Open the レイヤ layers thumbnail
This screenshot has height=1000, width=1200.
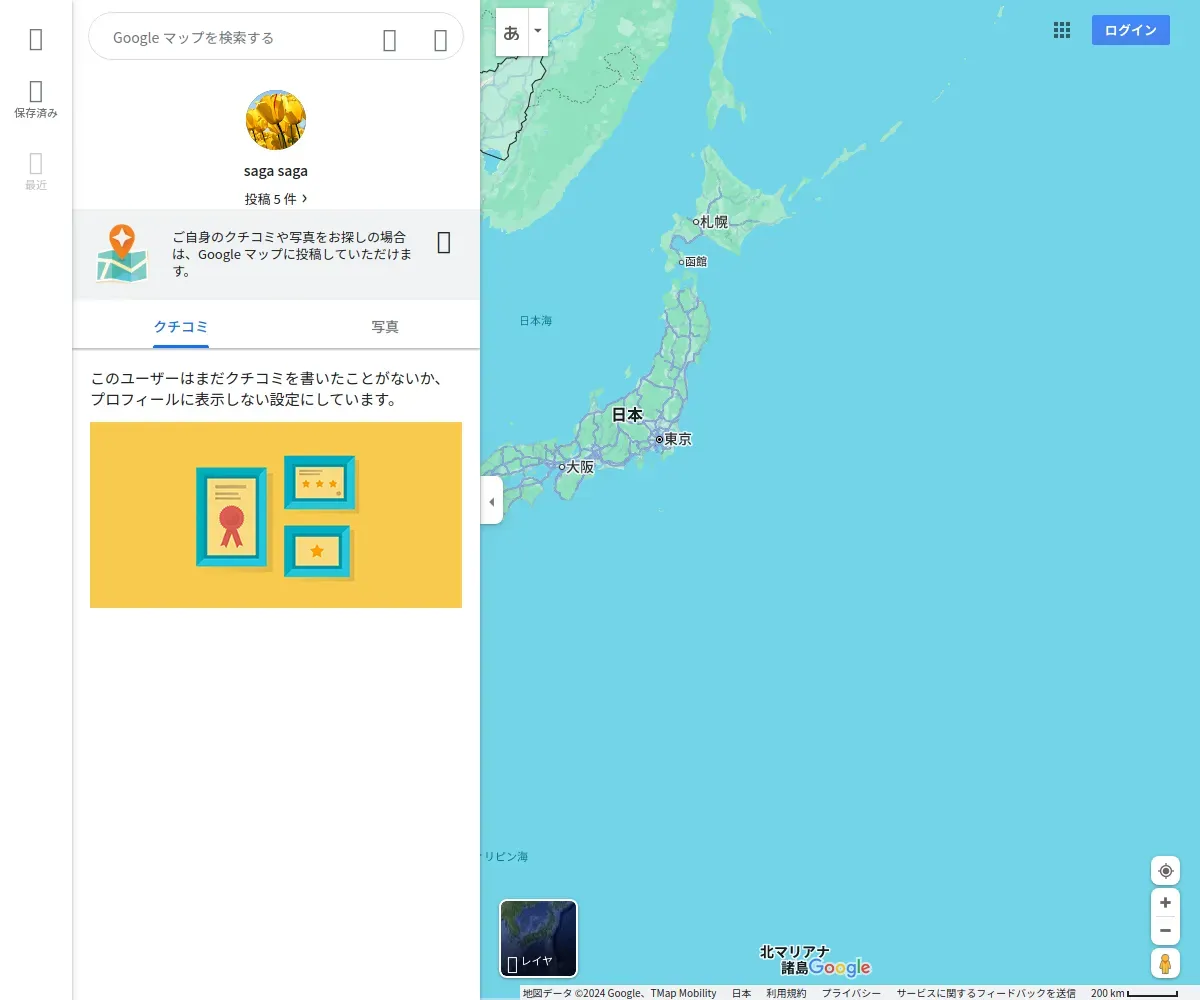pyautogui.click(x=538, y=938)
